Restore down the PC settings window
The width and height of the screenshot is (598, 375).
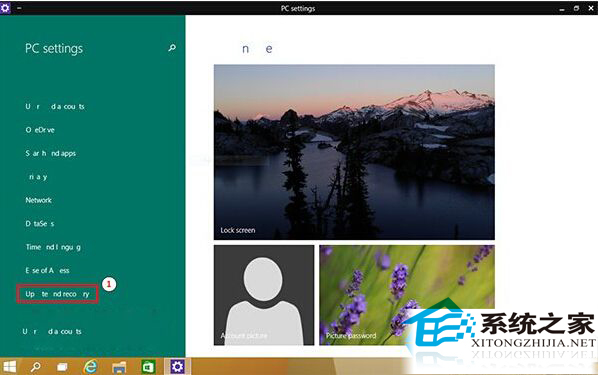coord(576,8)
